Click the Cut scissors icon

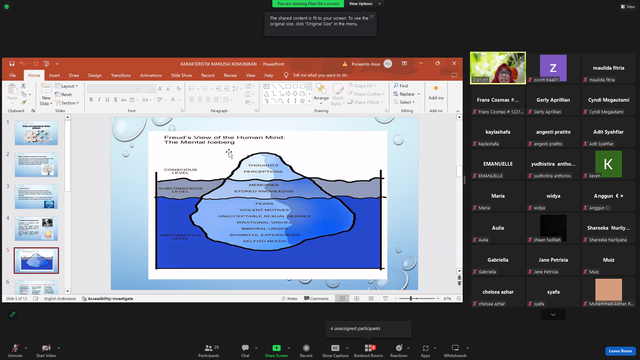[x=24, y=86]
